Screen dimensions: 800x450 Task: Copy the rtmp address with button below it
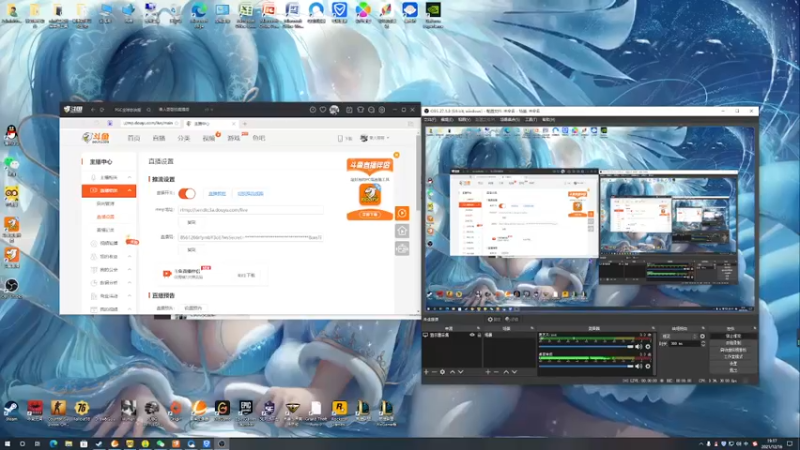click(x=191, y=222)
